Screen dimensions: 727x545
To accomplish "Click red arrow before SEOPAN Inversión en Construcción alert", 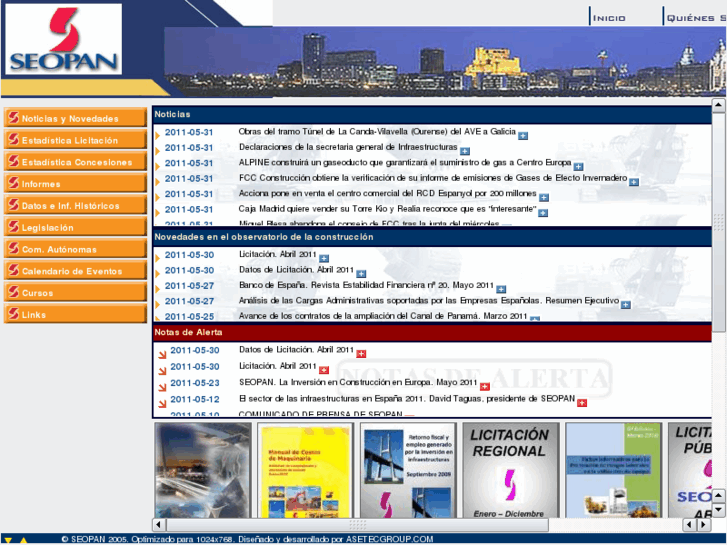I will point(162,387).
